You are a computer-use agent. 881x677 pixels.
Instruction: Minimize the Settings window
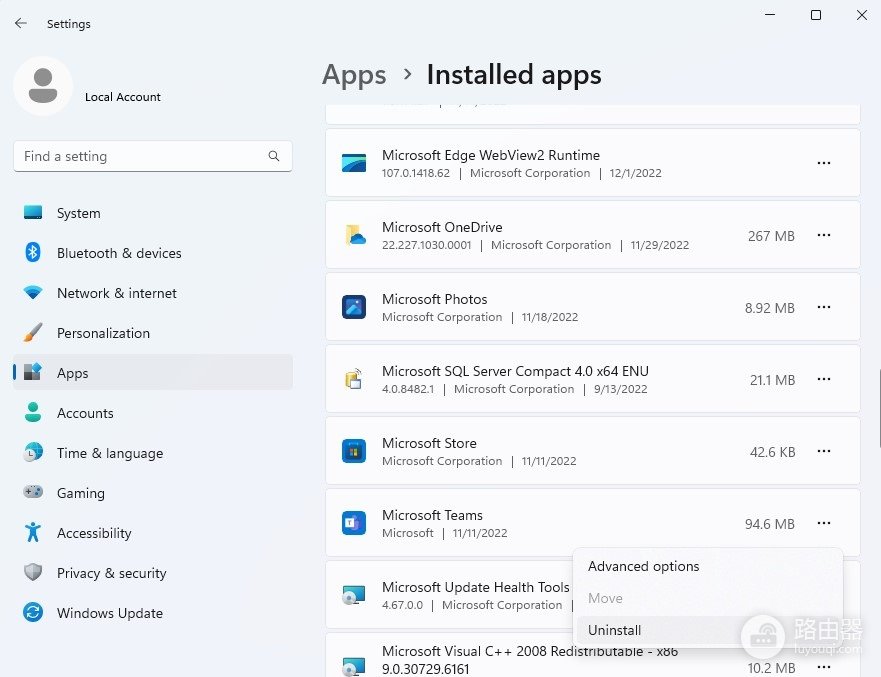[x=770, y=15]
